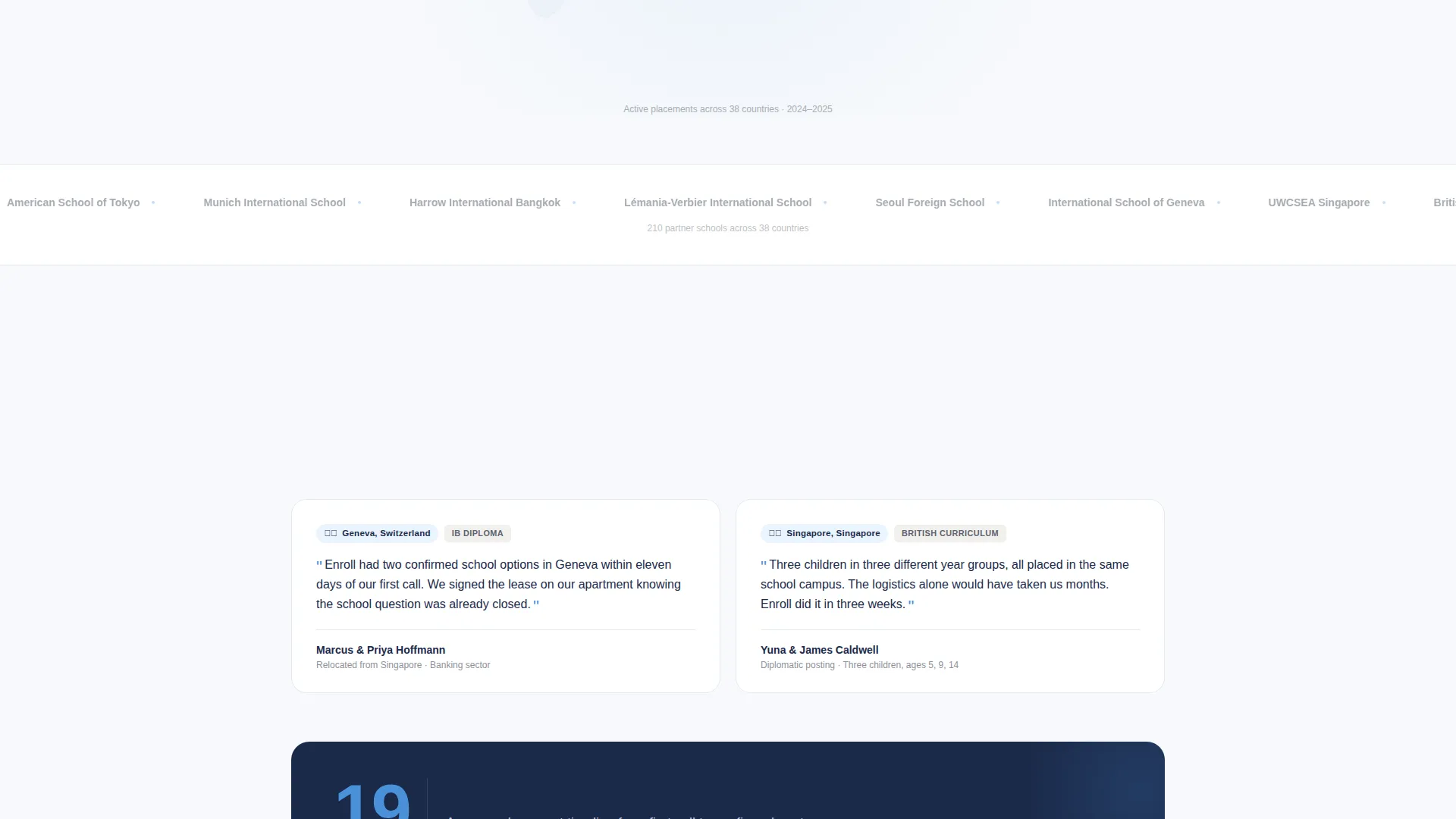Click the name Marcus & Priya Hoffmann
The image size is (1456, 819).
(x=381, y=650)
